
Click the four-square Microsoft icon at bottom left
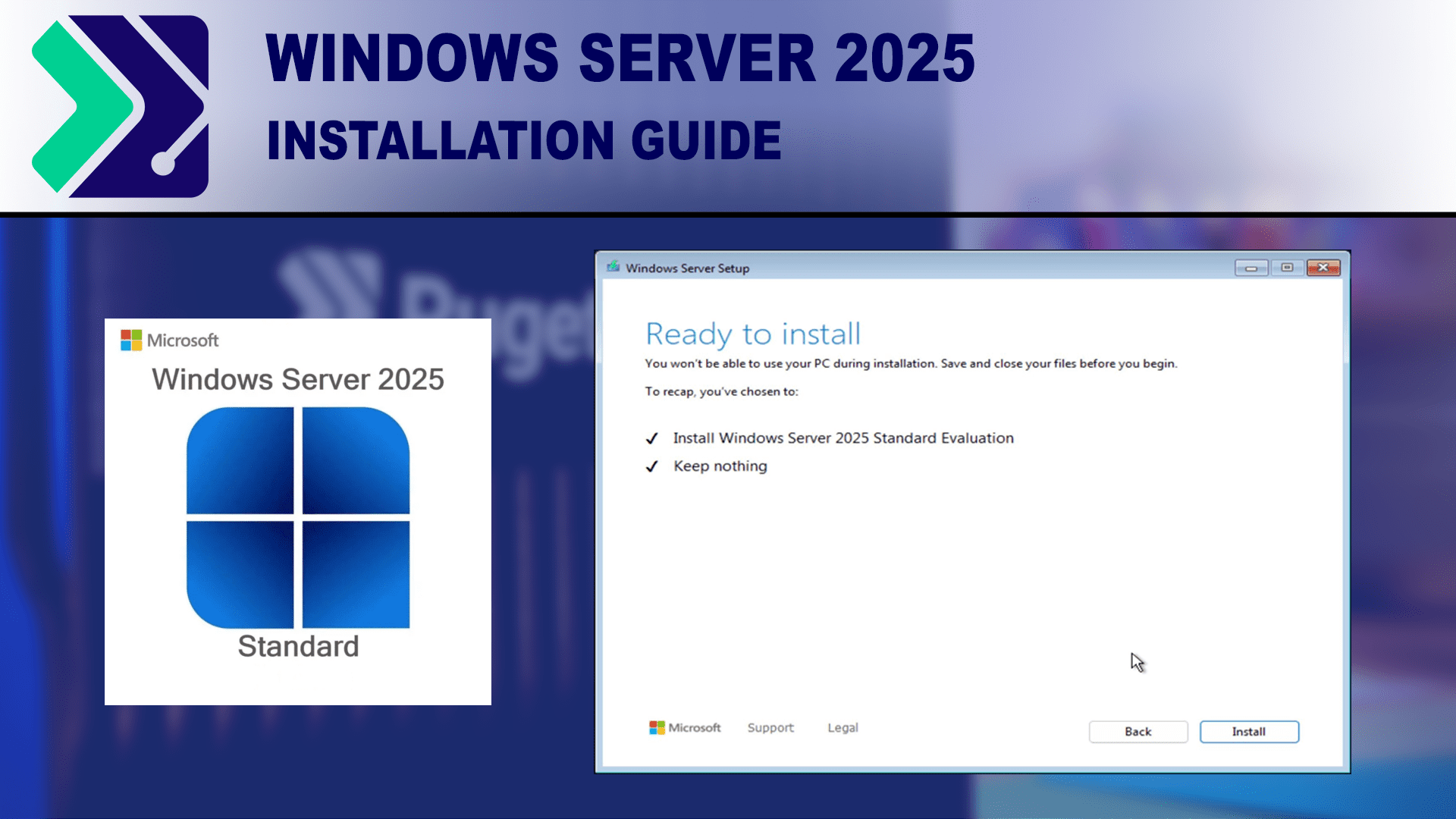[657, 727]
